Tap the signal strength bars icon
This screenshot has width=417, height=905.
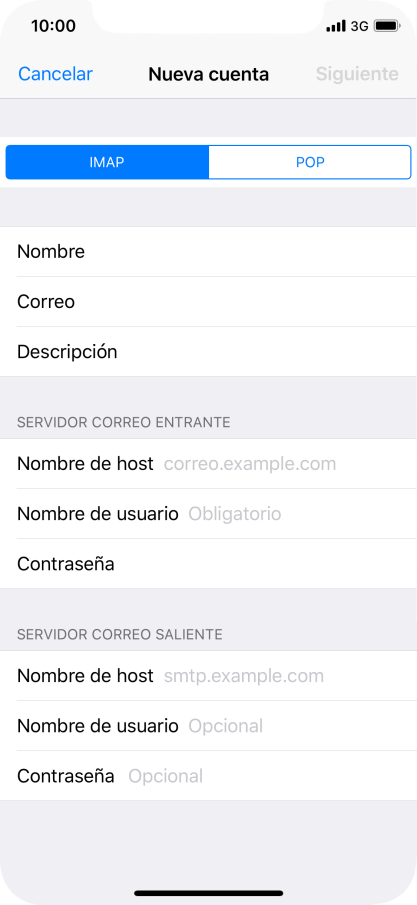[336, 26]
